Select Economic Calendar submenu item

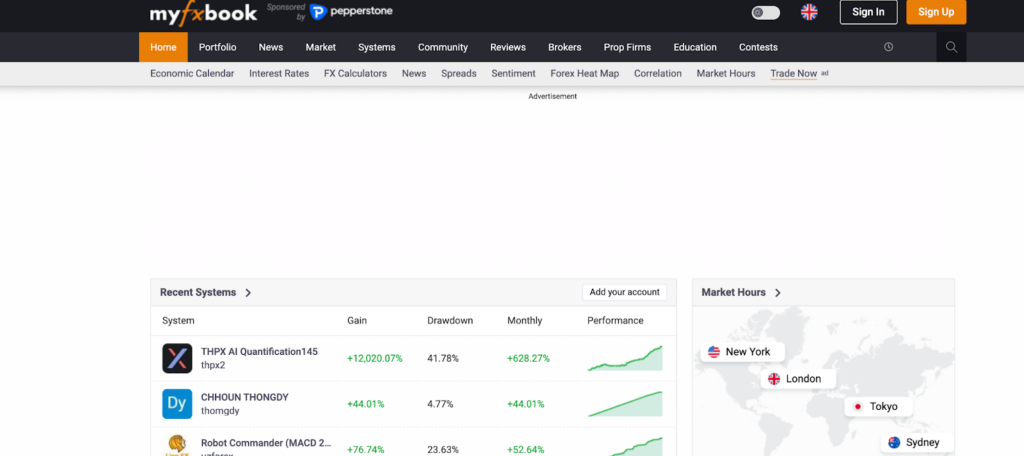click(192, 73)
